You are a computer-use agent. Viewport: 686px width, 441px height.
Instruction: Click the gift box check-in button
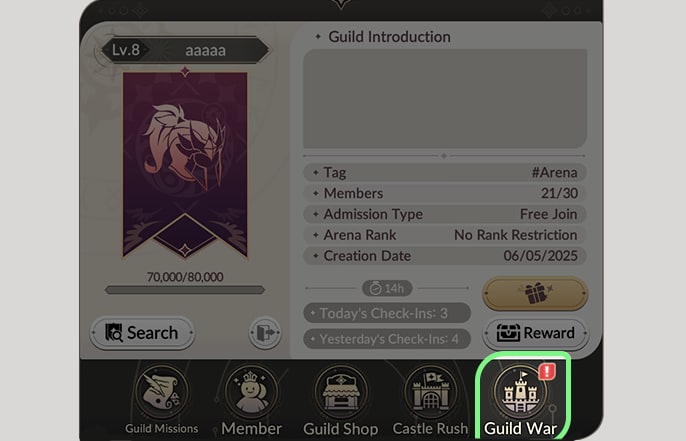click(535, 293)
